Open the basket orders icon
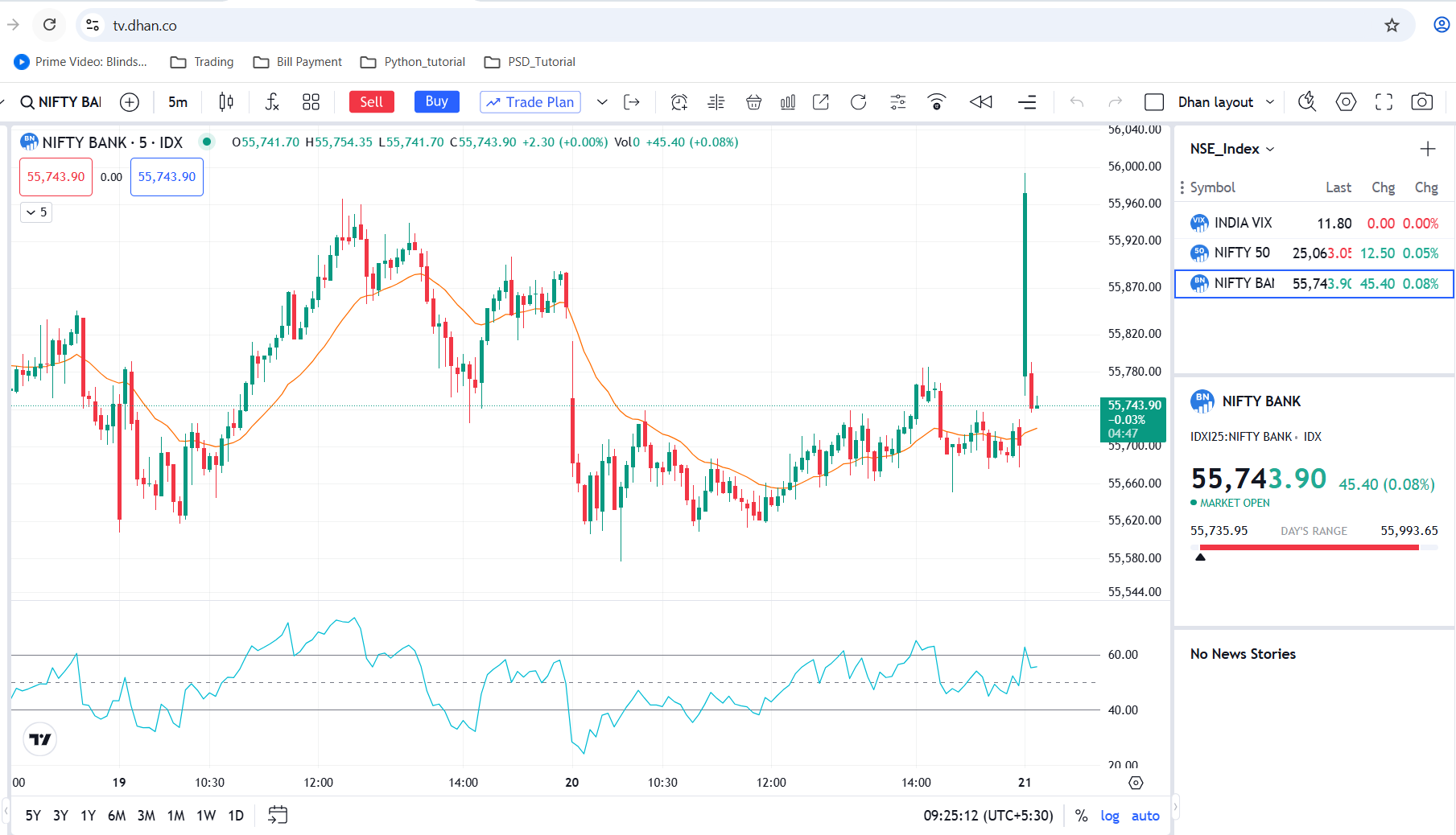This screenshot has width=1456, height=835. pos(753,102)
